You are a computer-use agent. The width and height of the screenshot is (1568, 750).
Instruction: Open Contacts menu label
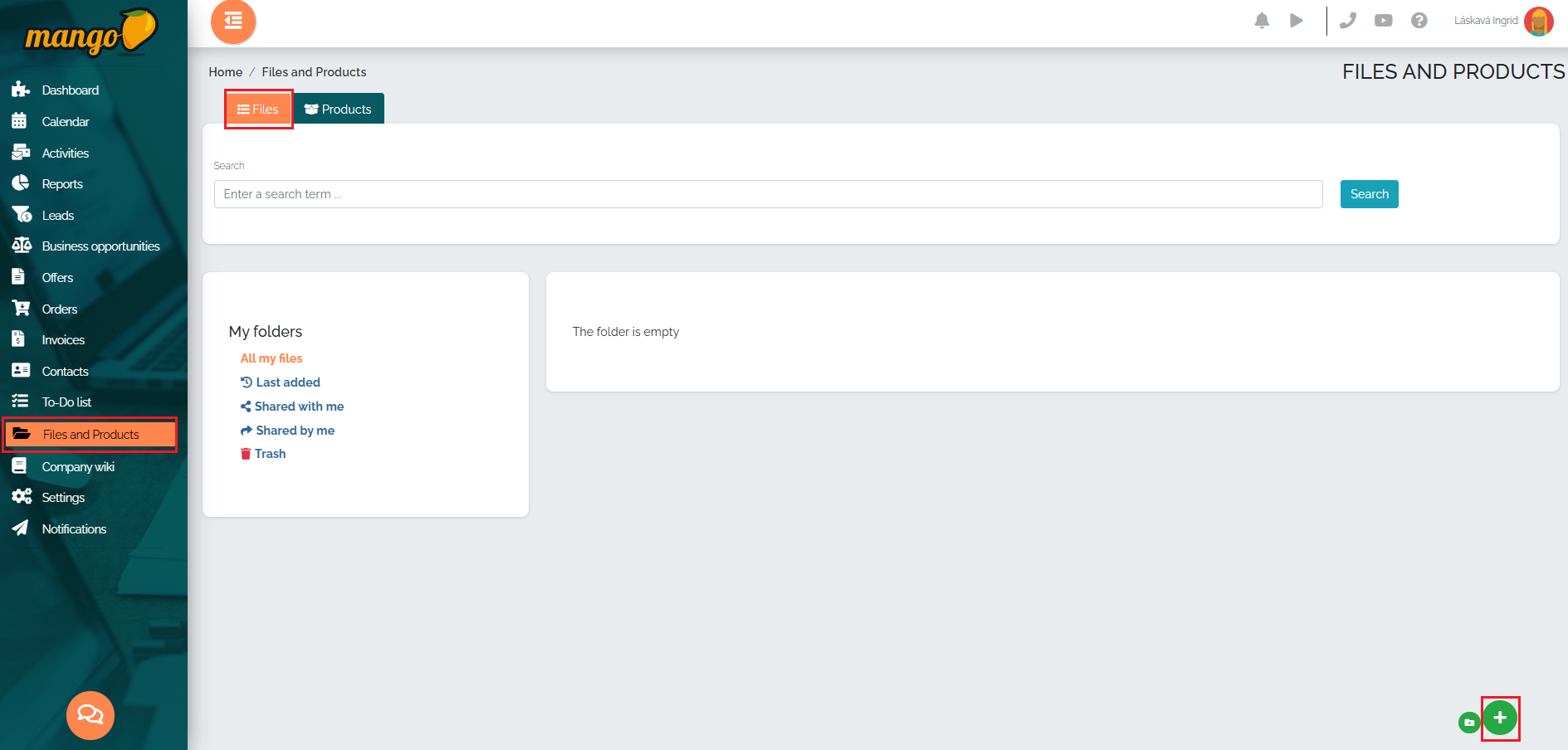pyautogui.click(x=65, y=371)
